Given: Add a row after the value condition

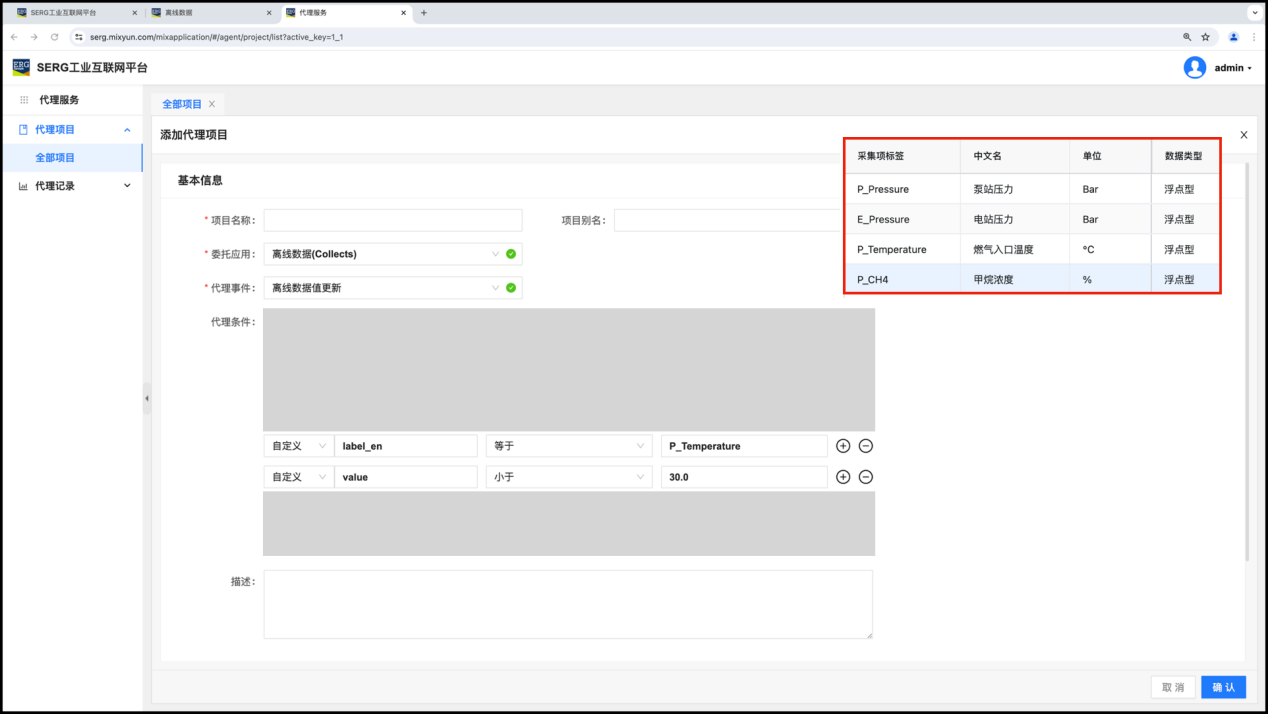Looking at the screenshot, I should [x=843, y=477].
